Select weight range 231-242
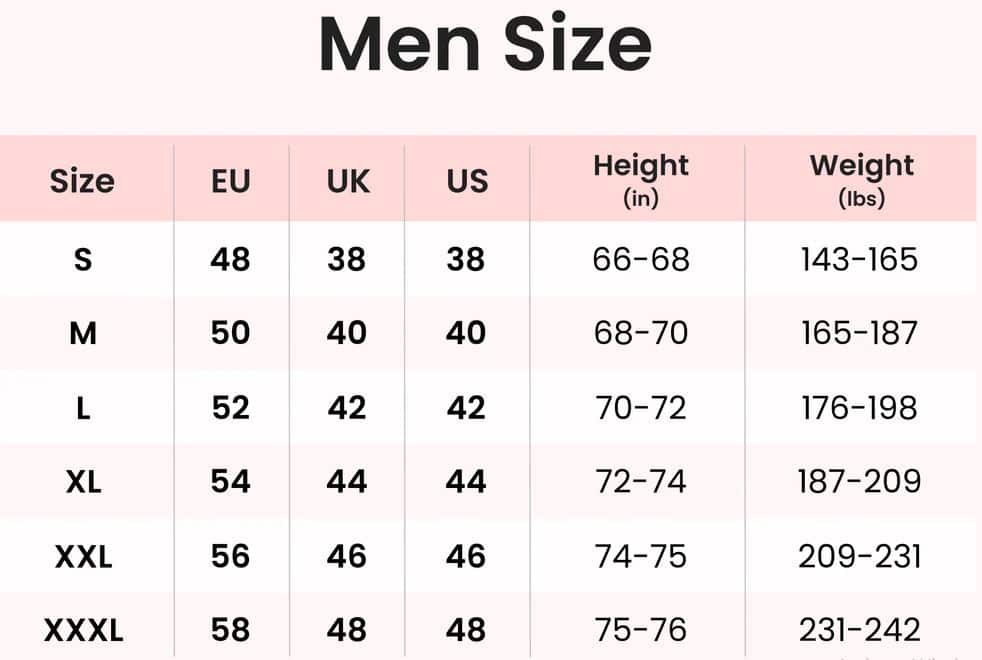Image resolution: width=982 pixels, height=660 pixels. [859, 631]
